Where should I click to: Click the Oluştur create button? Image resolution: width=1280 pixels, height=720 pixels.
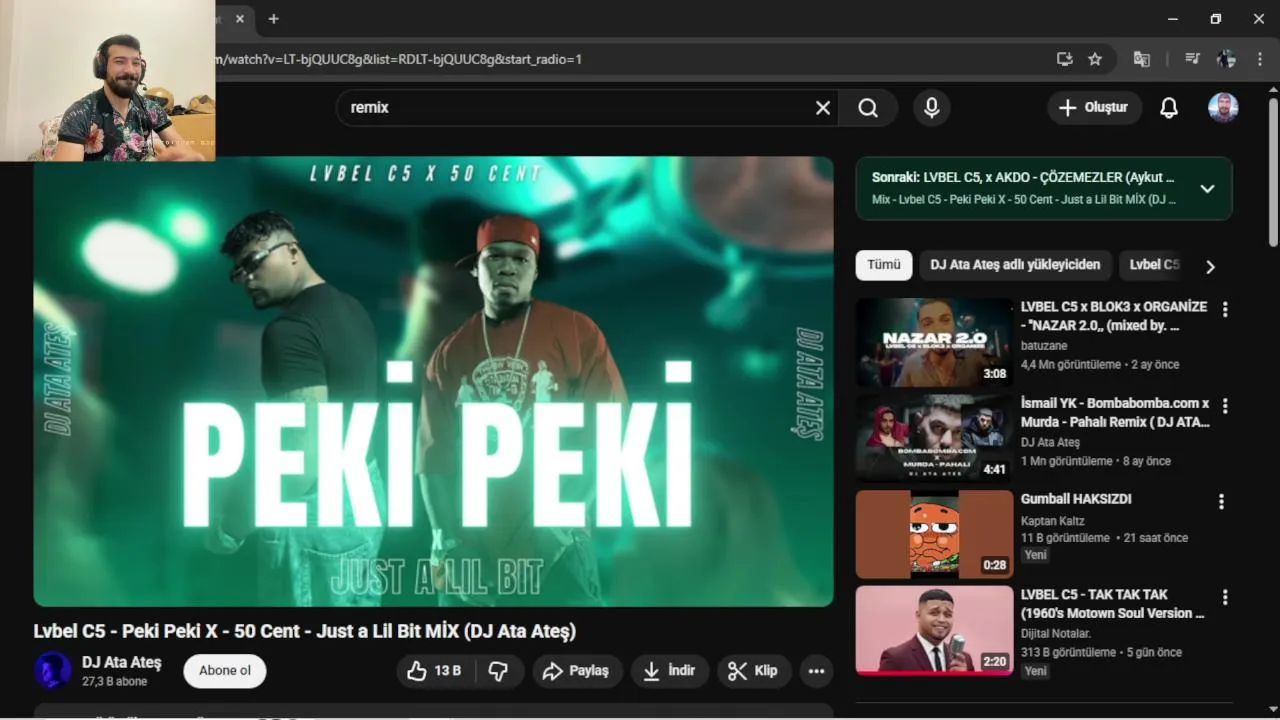coord(1094,108)
